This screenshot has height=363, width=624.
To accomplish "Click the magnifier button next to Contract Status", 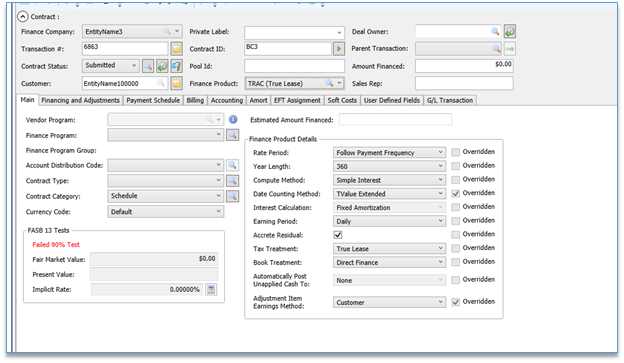I will tap(148, 66).
